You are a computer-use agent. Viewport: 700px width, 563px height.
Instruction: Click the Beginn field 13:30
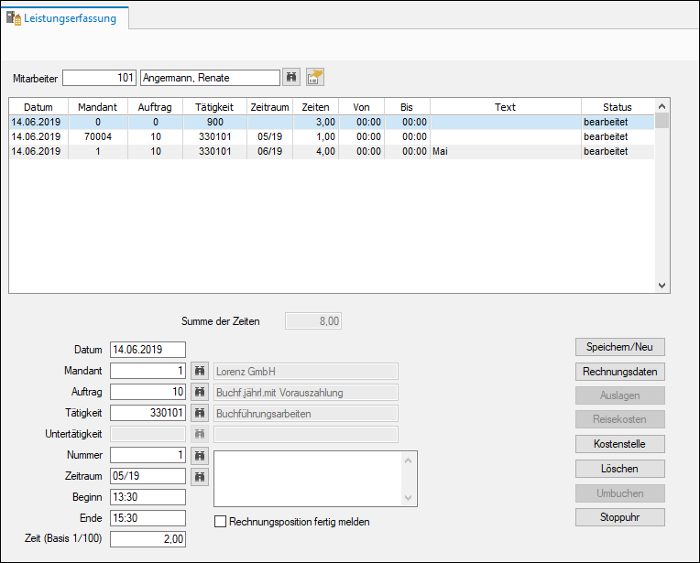click(148, 497)
